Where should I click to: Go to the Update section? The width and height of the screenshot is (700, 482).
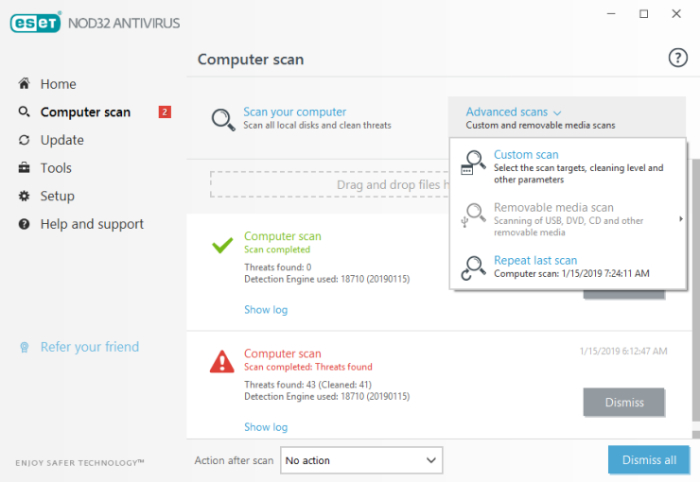tap(62, 140)
